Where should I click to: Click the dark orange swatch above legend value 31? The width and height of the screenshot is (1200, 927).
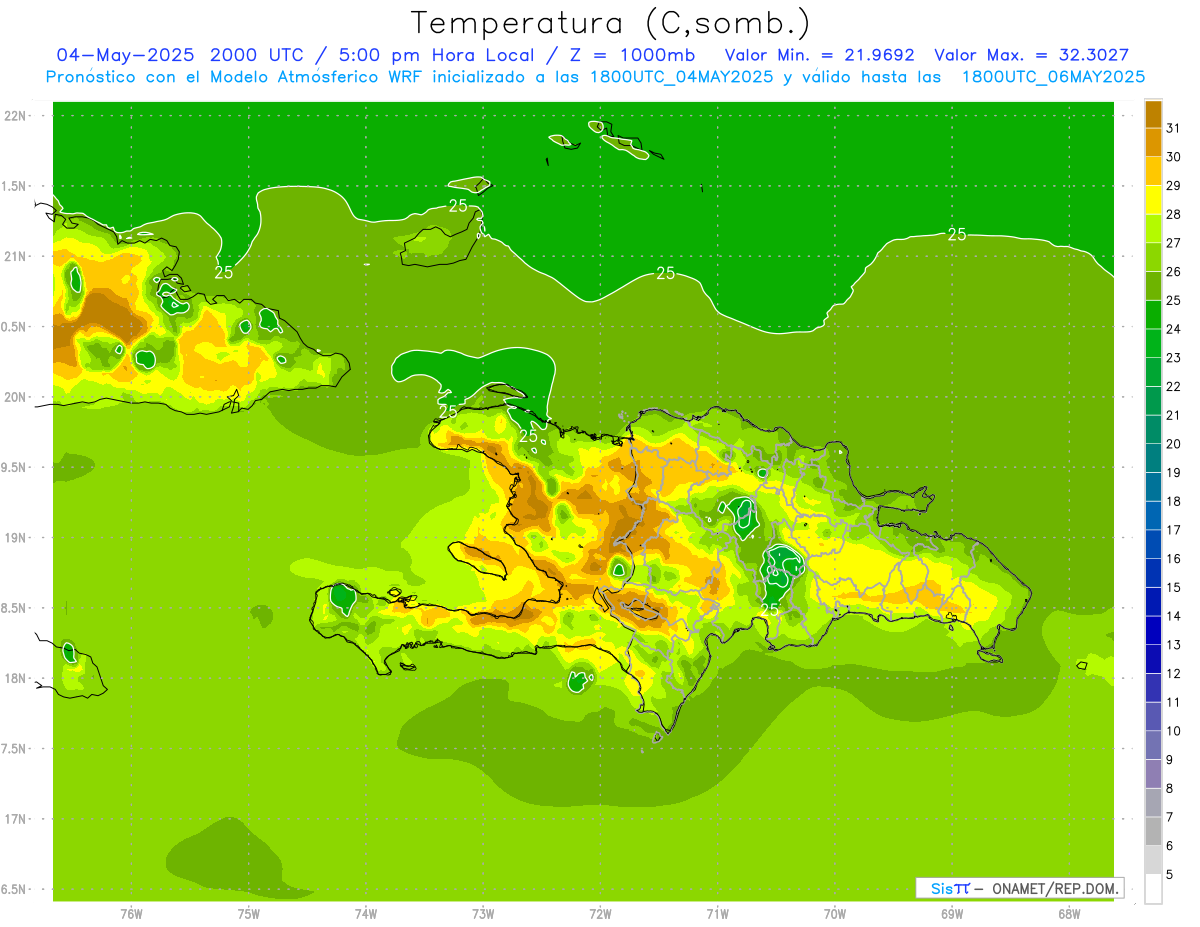1153,114
